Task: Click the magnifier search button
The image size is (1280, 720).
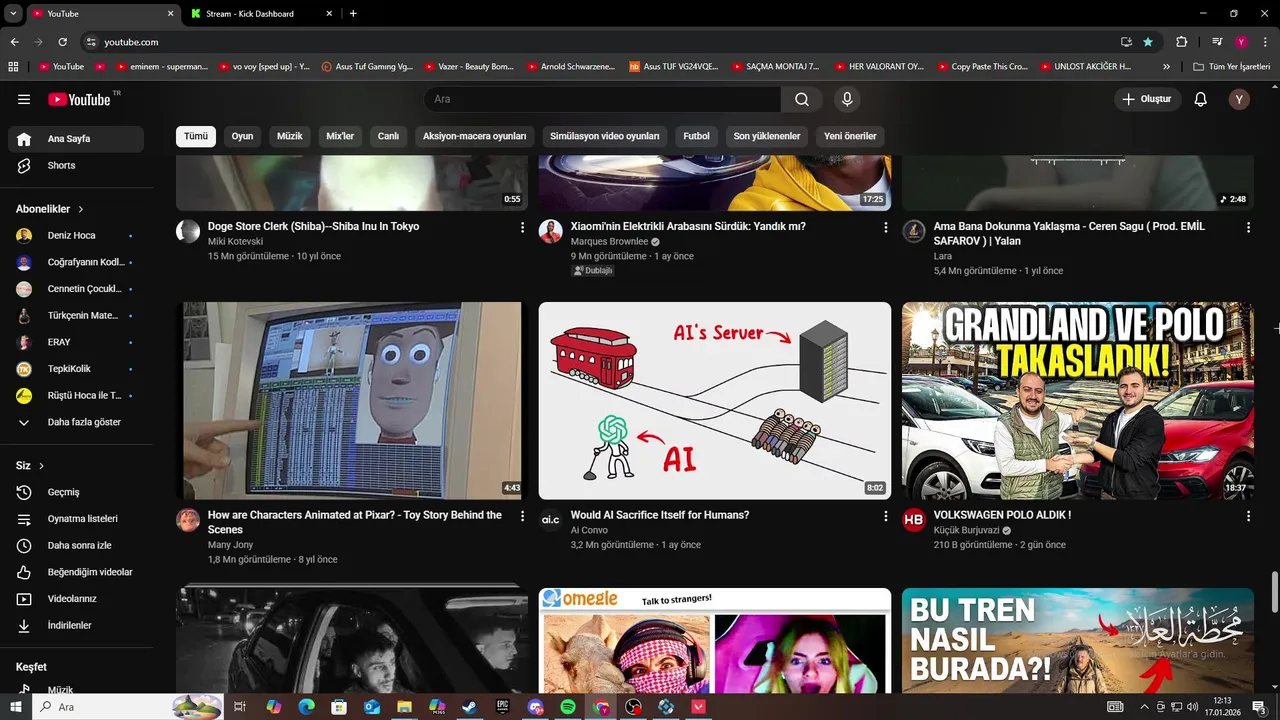Action: 802,99
